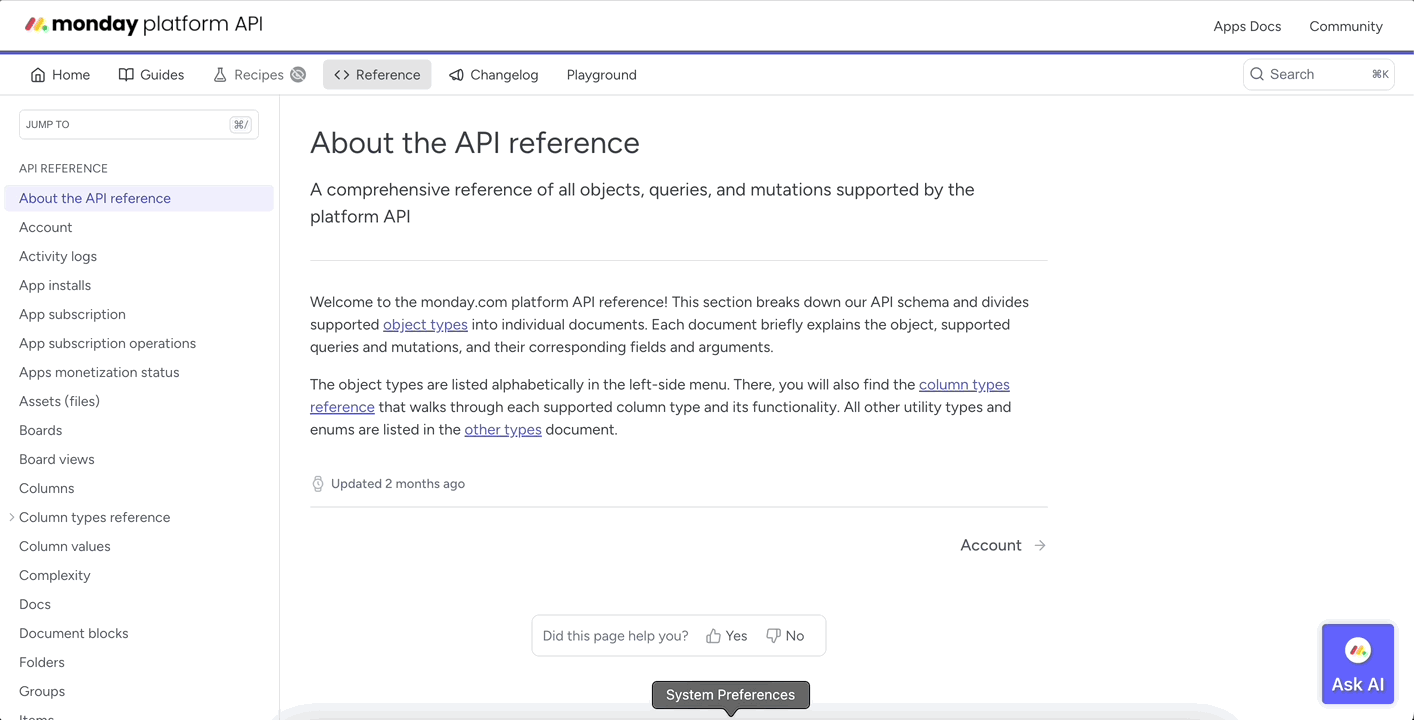Click the Guides book icon
This screenshot has height=720, width=1414.
(x=126, y=75)
